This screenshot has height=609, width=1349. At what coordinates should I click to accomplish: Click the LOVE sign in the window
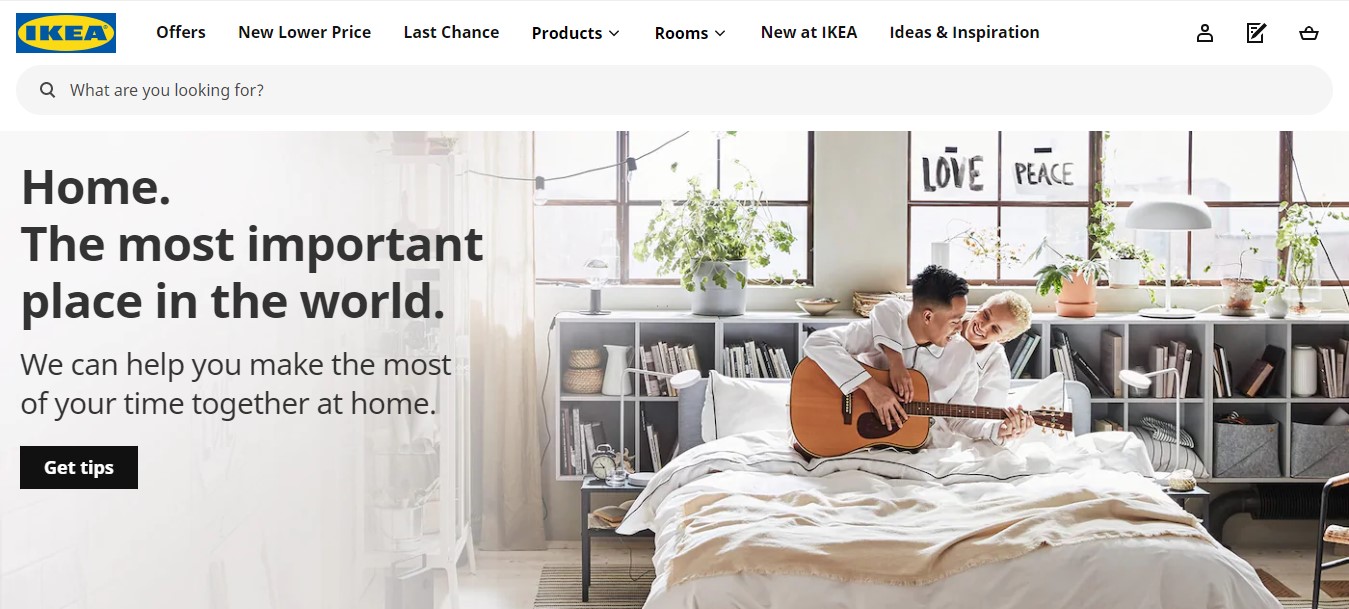[x=952, y=173]
